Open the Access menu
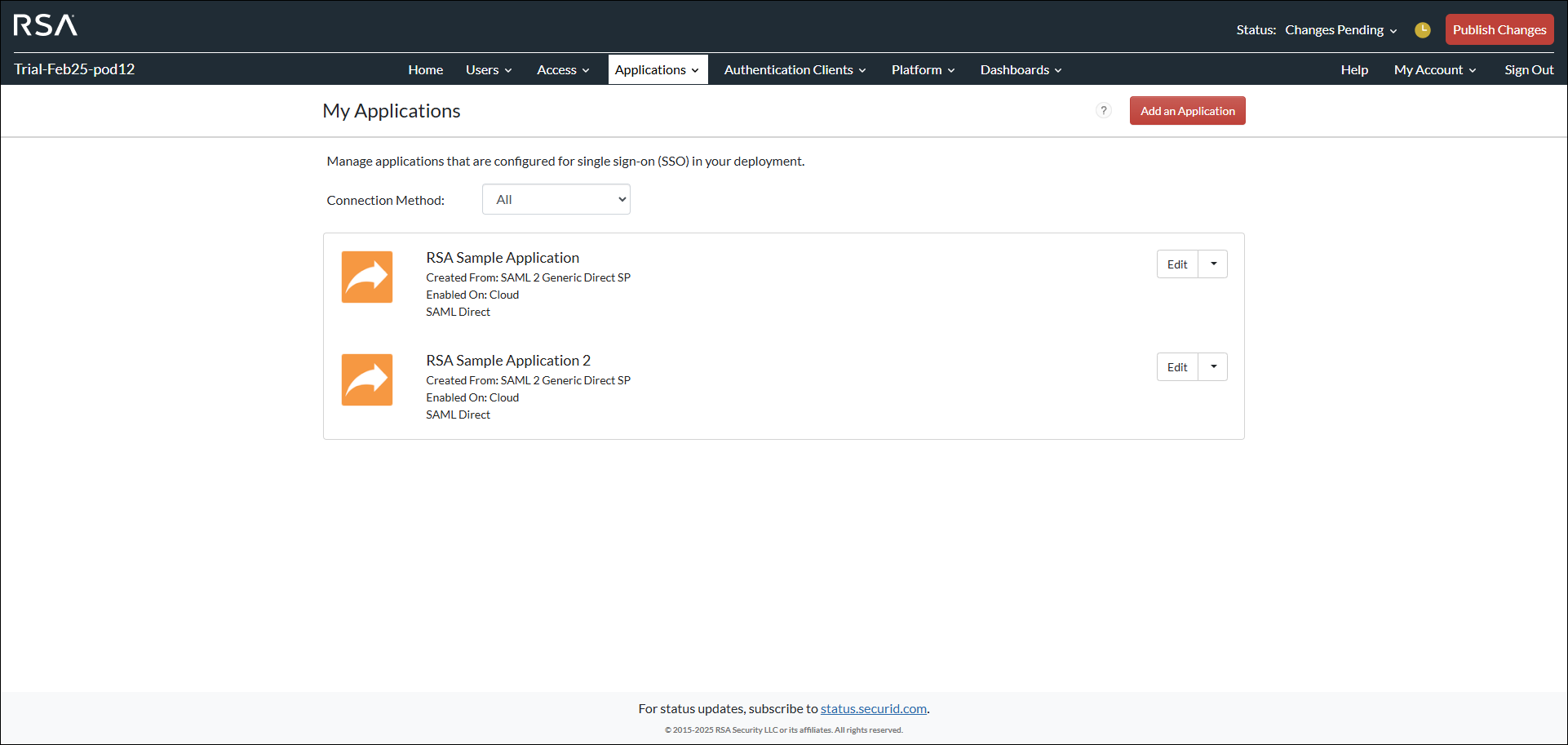1568x745 pixels. tap(563, 70)
